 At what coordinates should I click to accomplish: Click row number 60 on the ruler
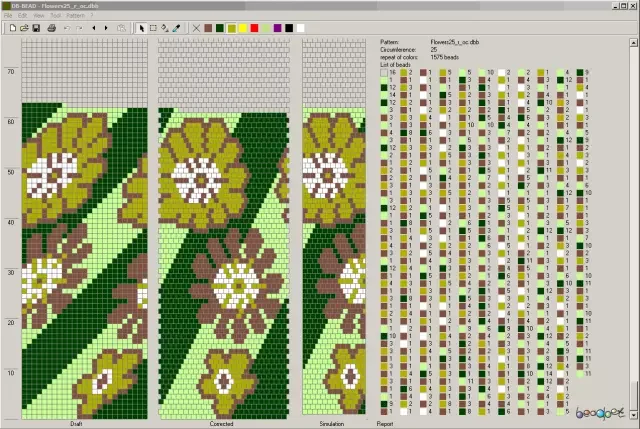tap(11, 122)
